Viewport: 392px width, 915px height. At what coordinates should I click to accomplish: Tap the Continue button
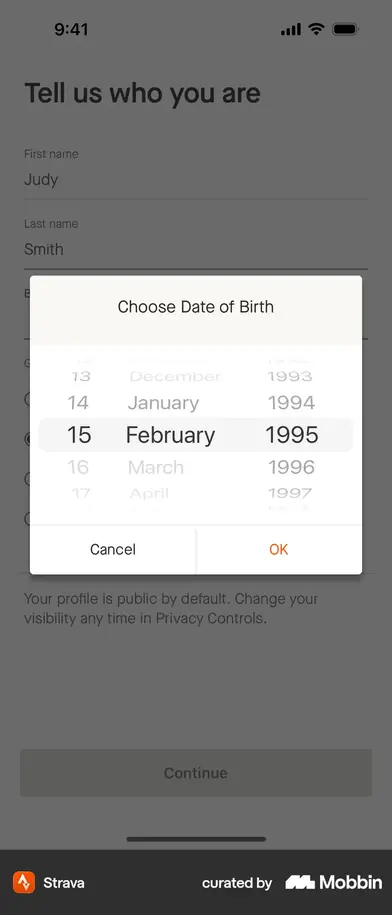click(196, 773)
